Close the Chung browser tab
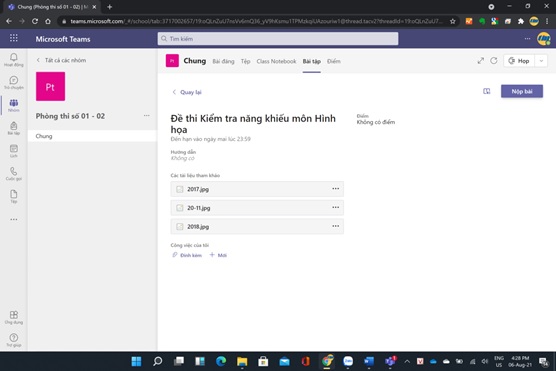Viewport: 556px width, 371px height. [94, 7]
